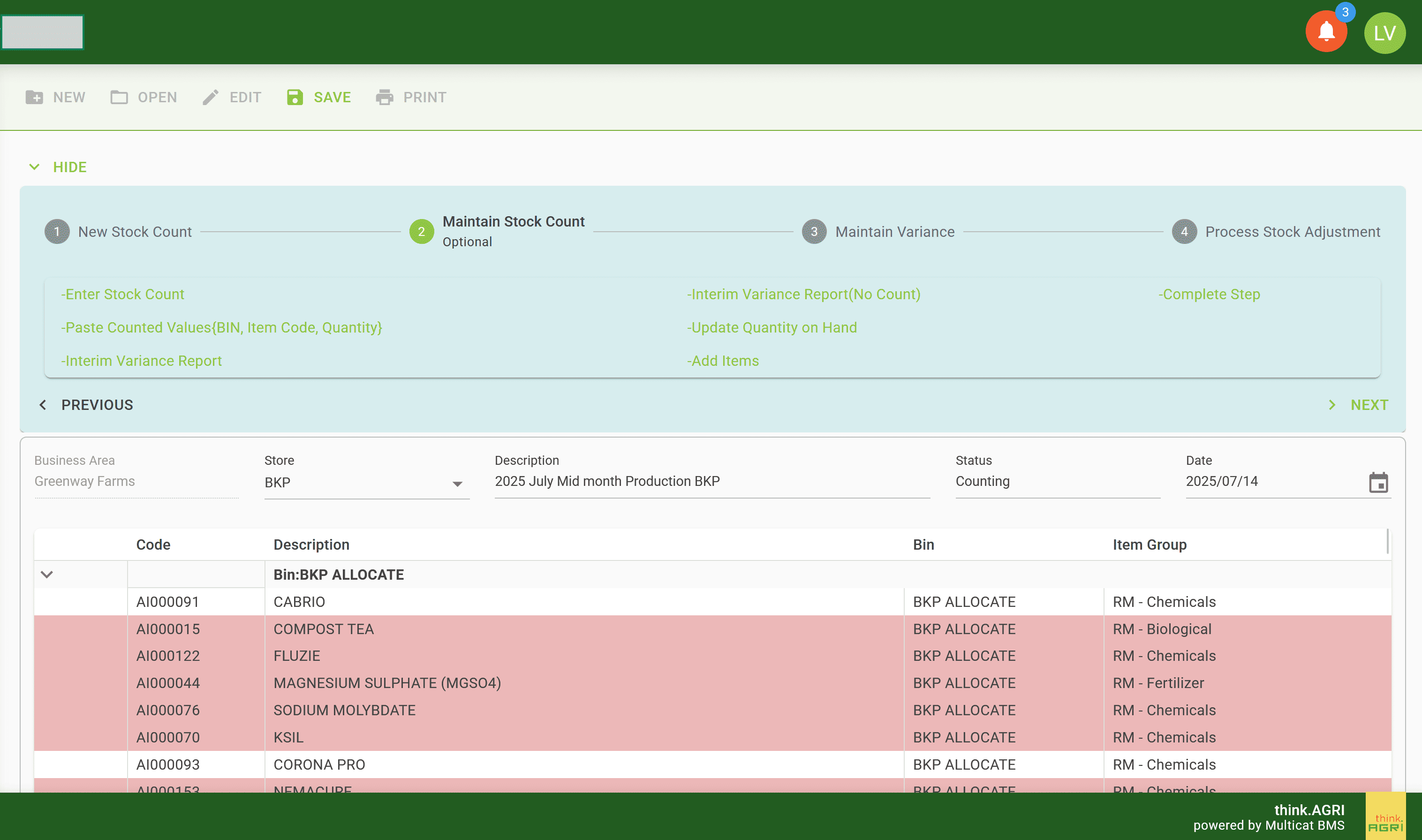1422x840 pixels.
Task: Collapse the wizard panel with HIDE
Action: coord(58,167)
